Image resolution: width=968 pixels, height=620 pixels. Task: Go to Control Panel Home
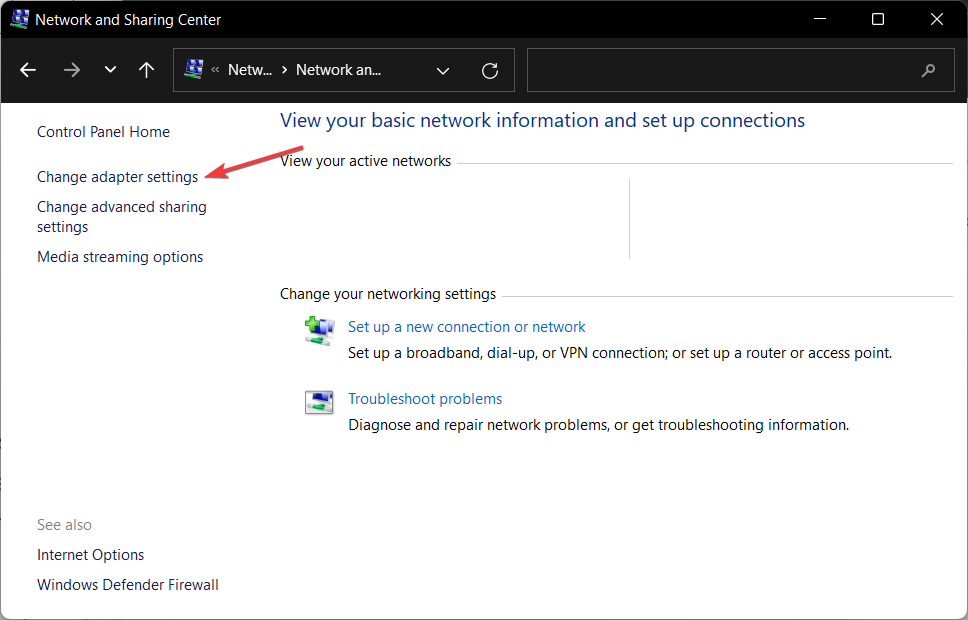tap(103, 132)
